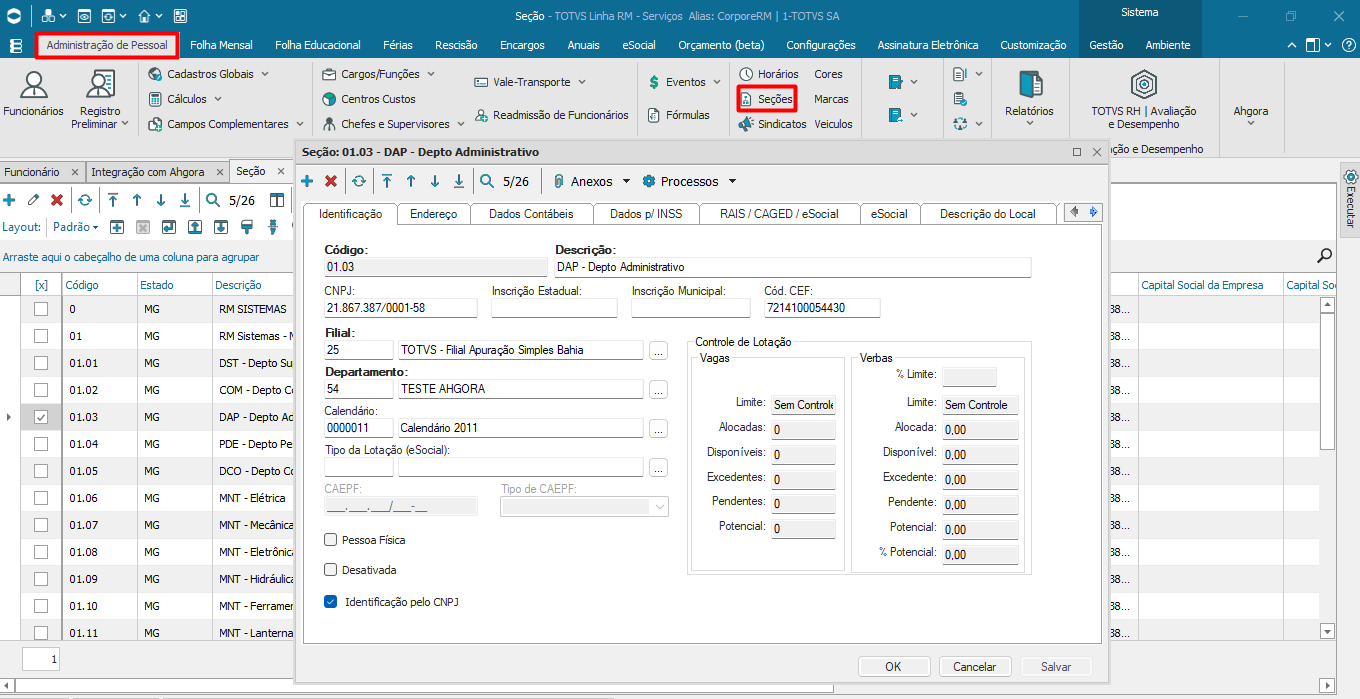This screenshot has width=1360, height=699.
Task: Click the dashboard grid icon in title bar
Action: click(180, 16)
